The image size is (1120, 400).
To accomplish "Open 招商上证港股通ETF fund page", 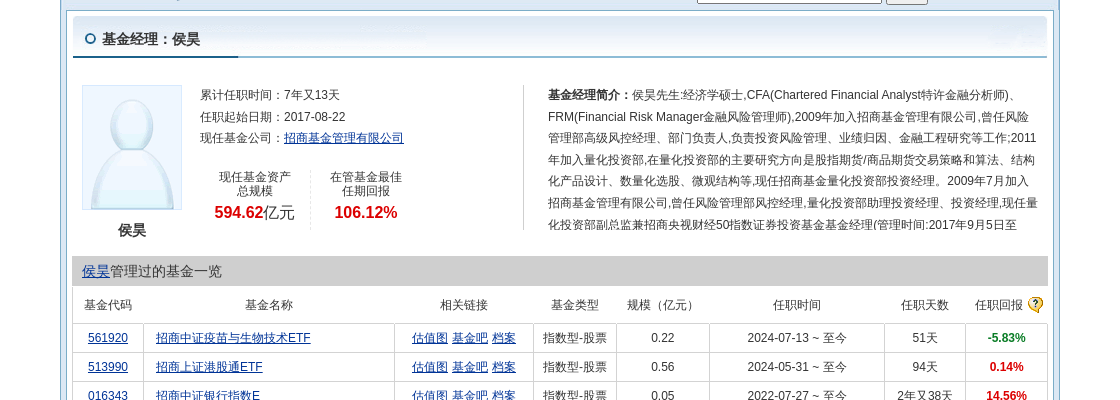I will (x=209, y=367).
